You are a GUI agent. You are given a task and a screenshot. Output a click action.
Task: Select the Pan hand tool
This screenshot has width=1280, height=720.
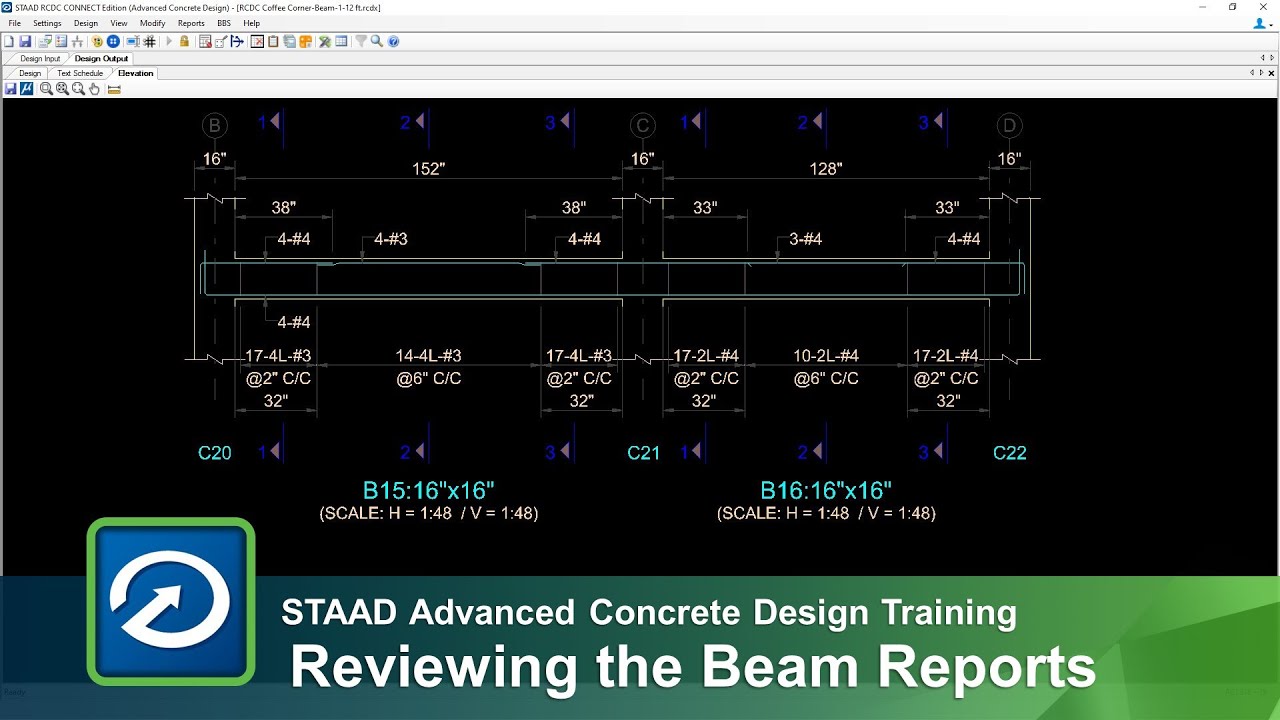(94, 89)
